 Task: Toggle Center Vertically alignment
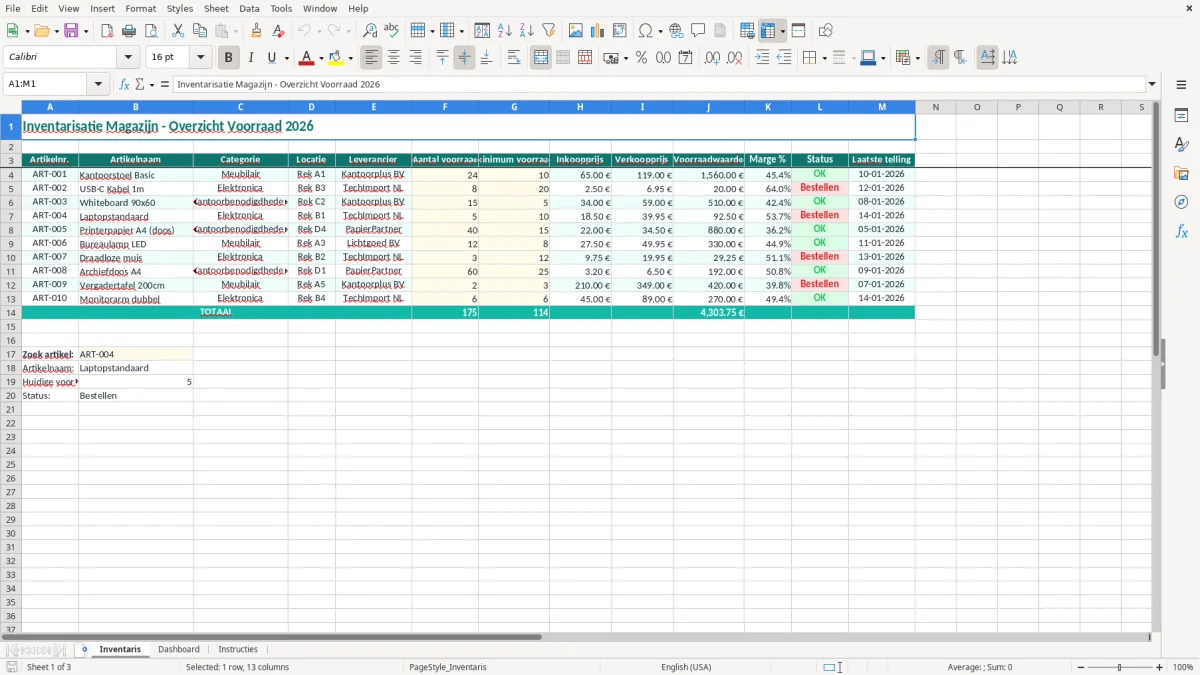click(x=464, y=58)
